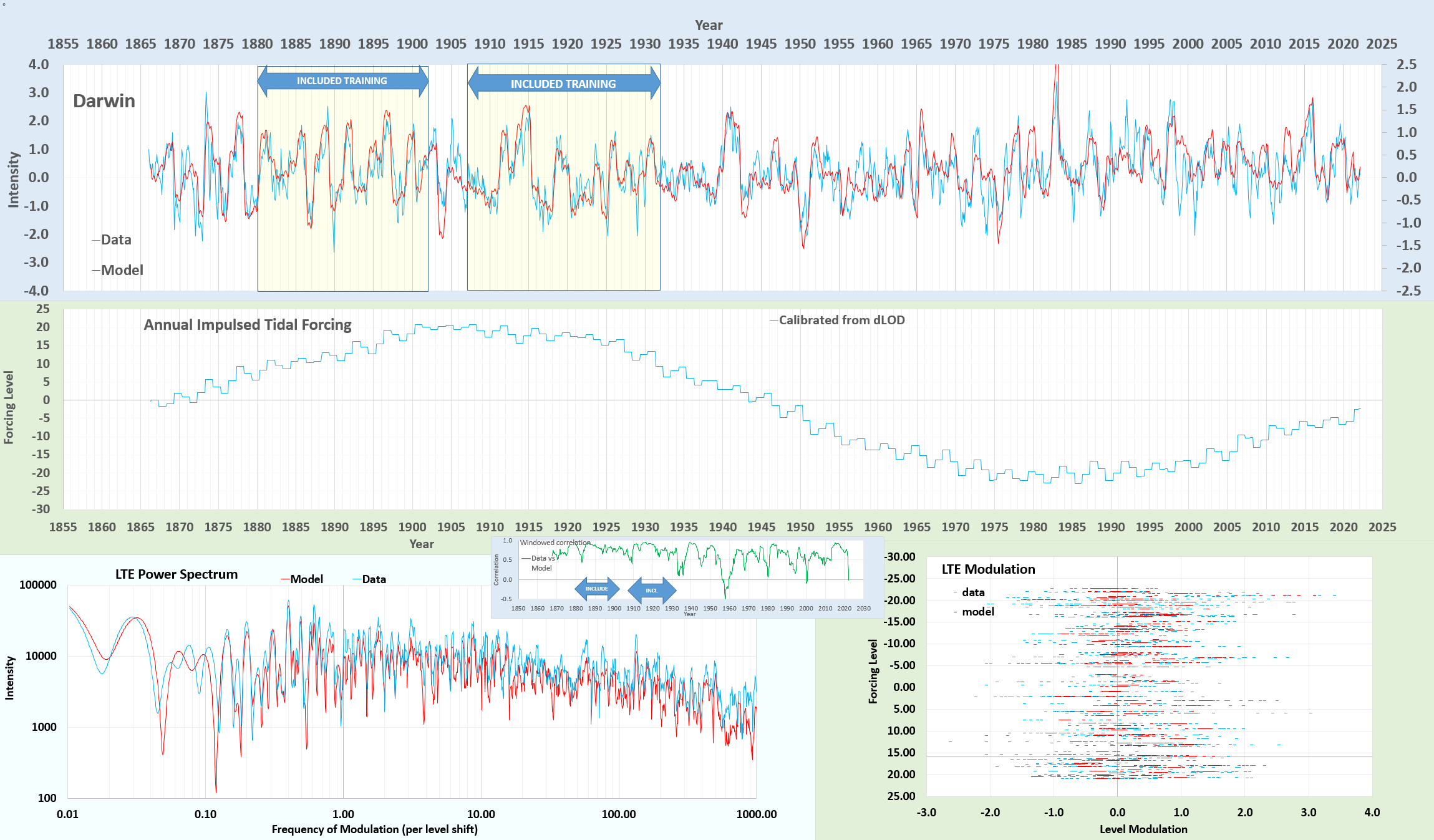The image size is (1434, 840).
Task: Select Windowed correlation inset title
Action: [x=555, y=543]
